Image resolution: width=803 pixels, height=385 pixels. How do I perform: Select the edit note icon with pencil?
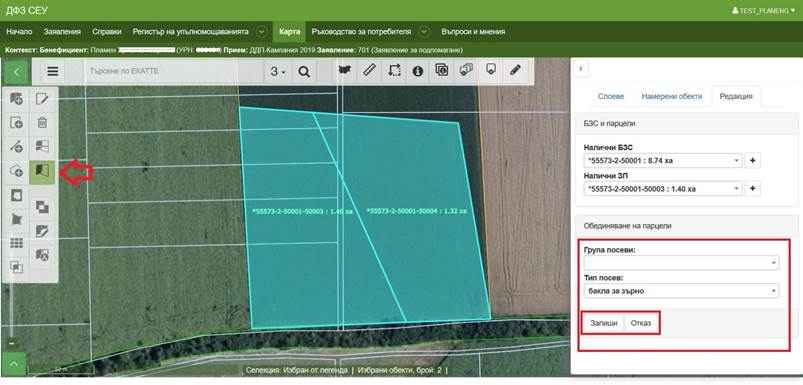point(42,98)
